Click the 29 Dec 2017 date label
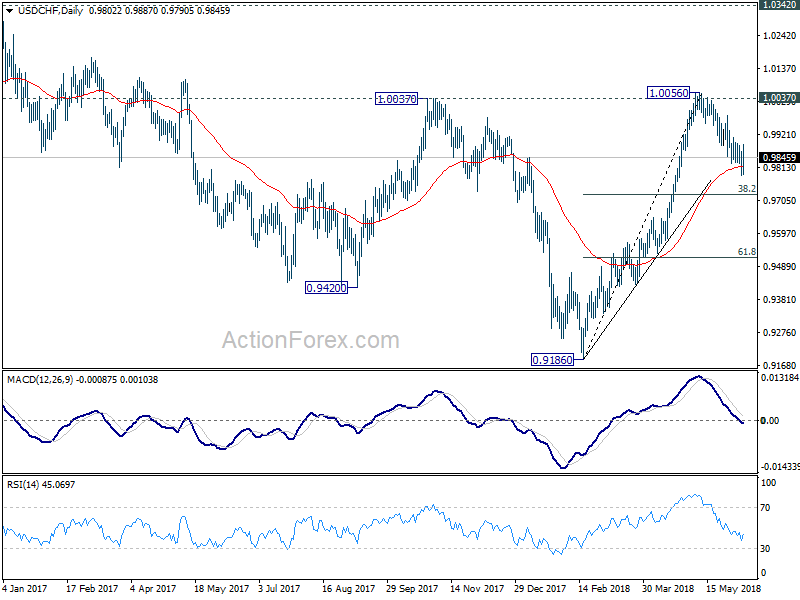 tap(540, 588)
